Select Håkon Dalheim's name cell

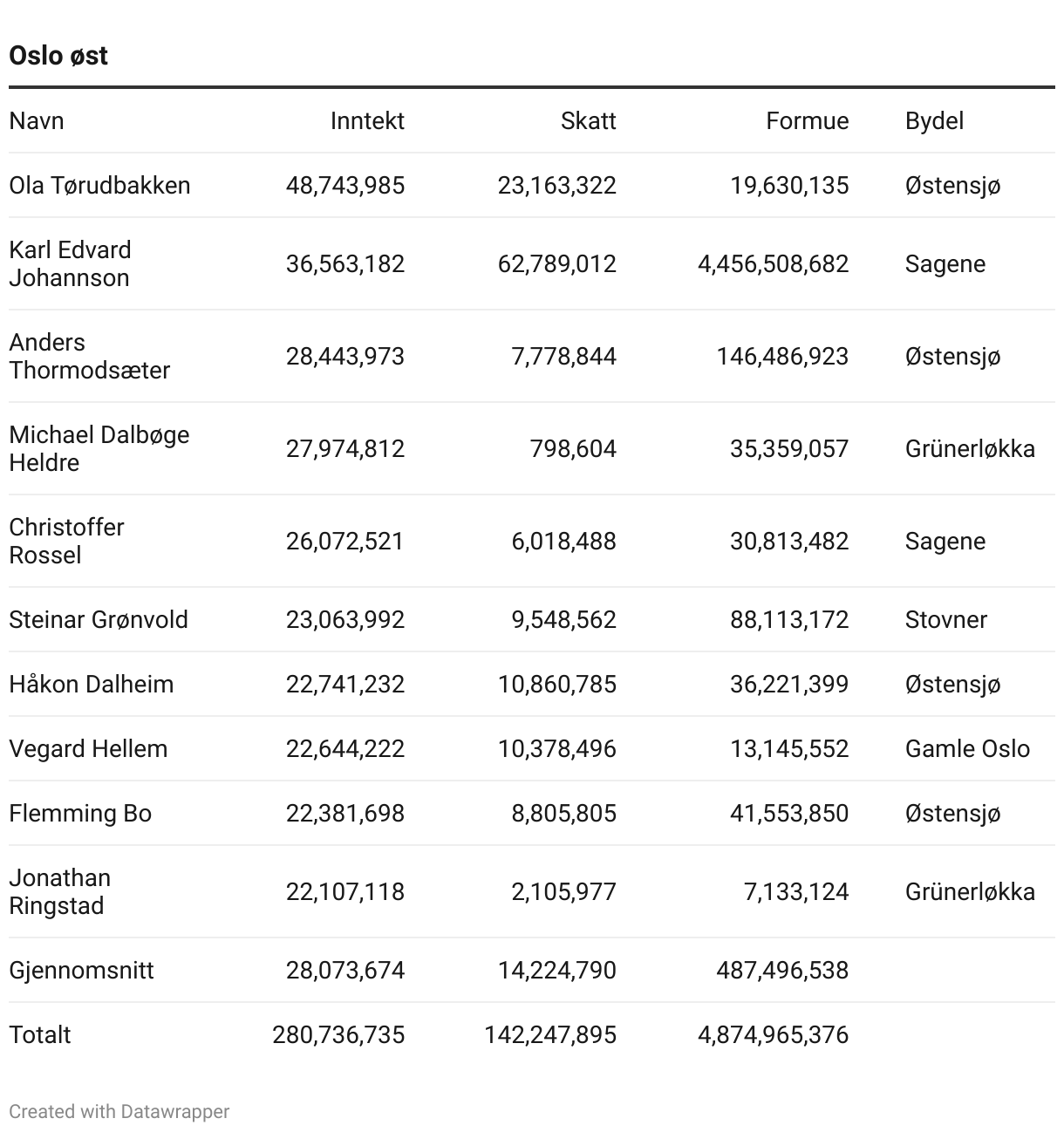point(92,684)
